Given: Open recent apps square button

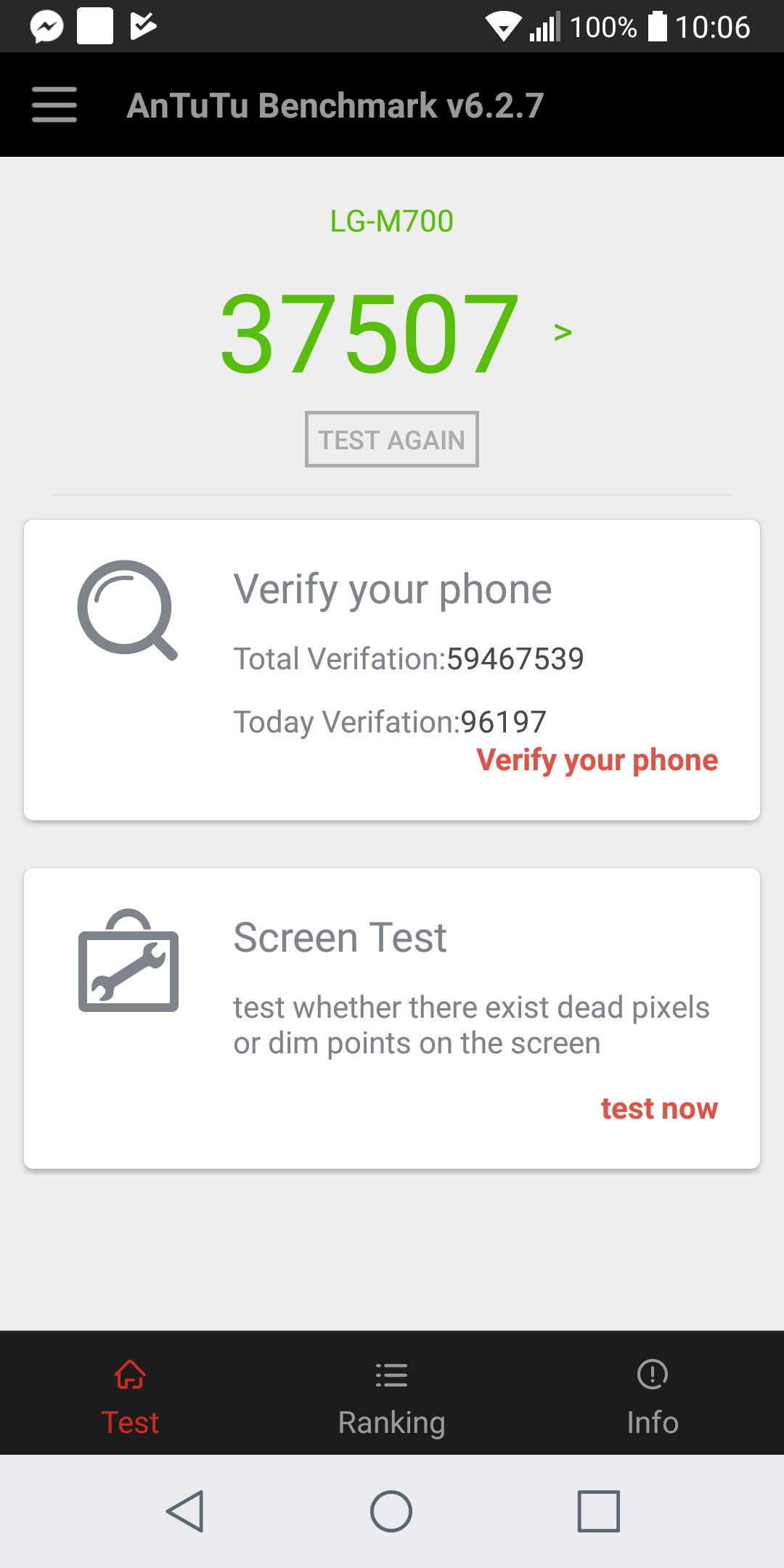Looking at the screenshot, I should click(598, 1511).
